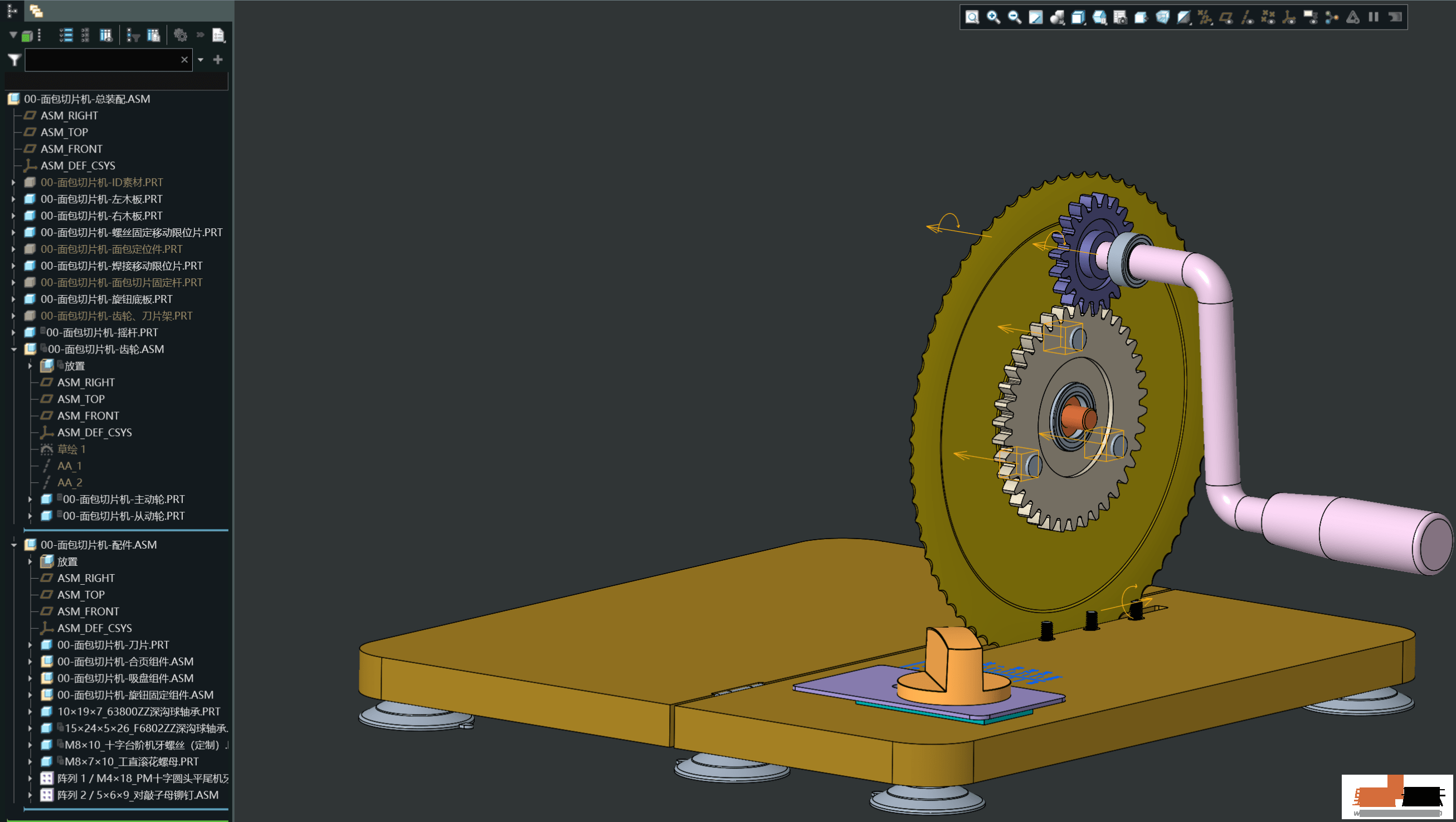Open the search options dropdown arrow
This screenshot has width=1456, height=822.
[200, 60]
